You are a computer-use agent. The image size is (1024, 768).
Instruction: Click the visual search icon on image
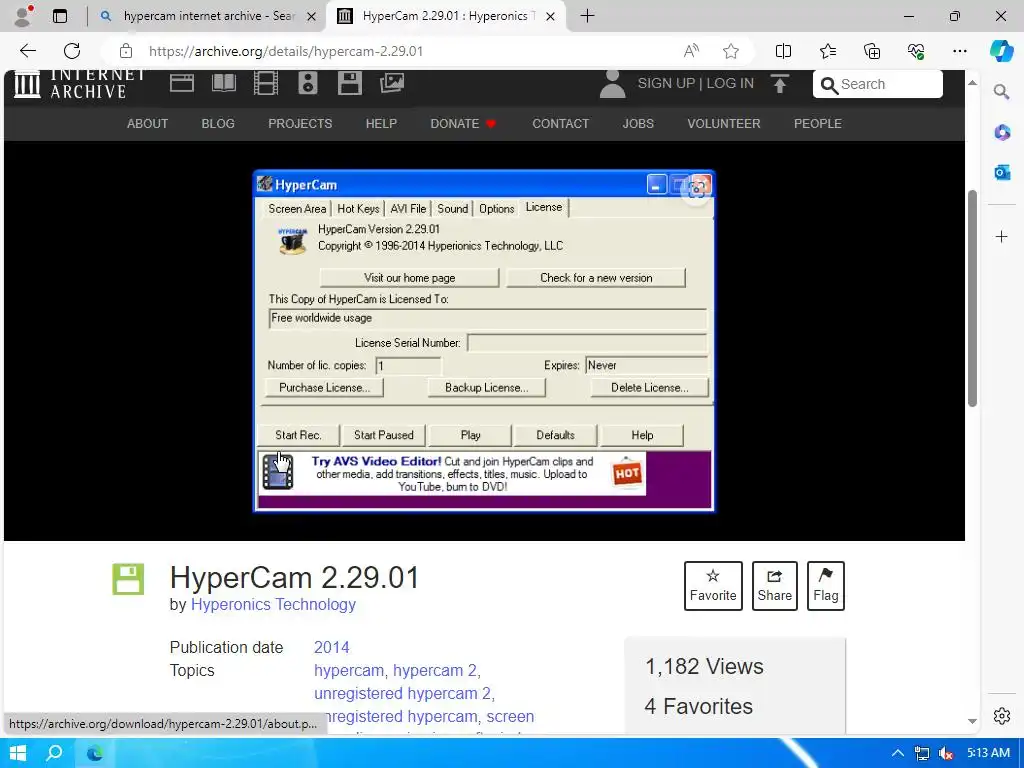(x=697, y=189)
